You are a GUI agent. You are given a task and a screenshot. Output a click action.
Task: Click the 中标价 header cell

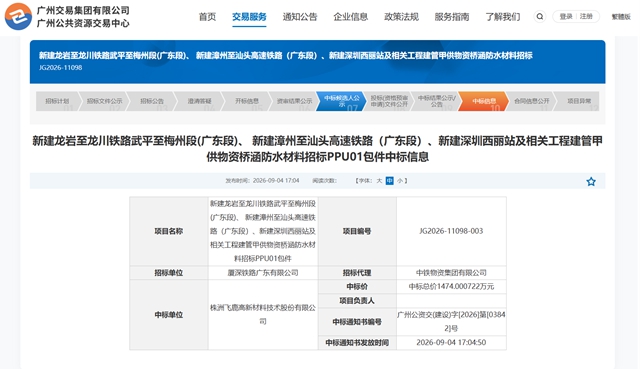click(357, 287)
